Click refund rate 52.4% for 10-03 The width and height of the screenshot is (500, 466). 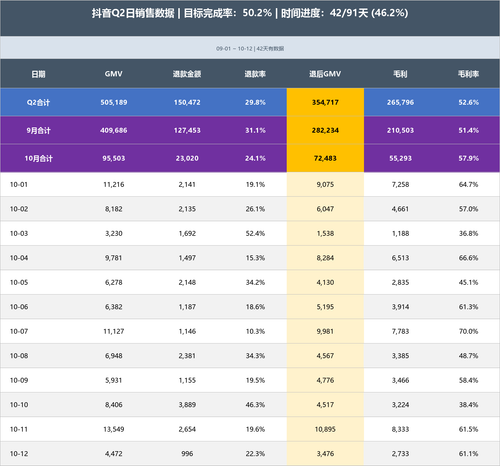click(255, 233)
